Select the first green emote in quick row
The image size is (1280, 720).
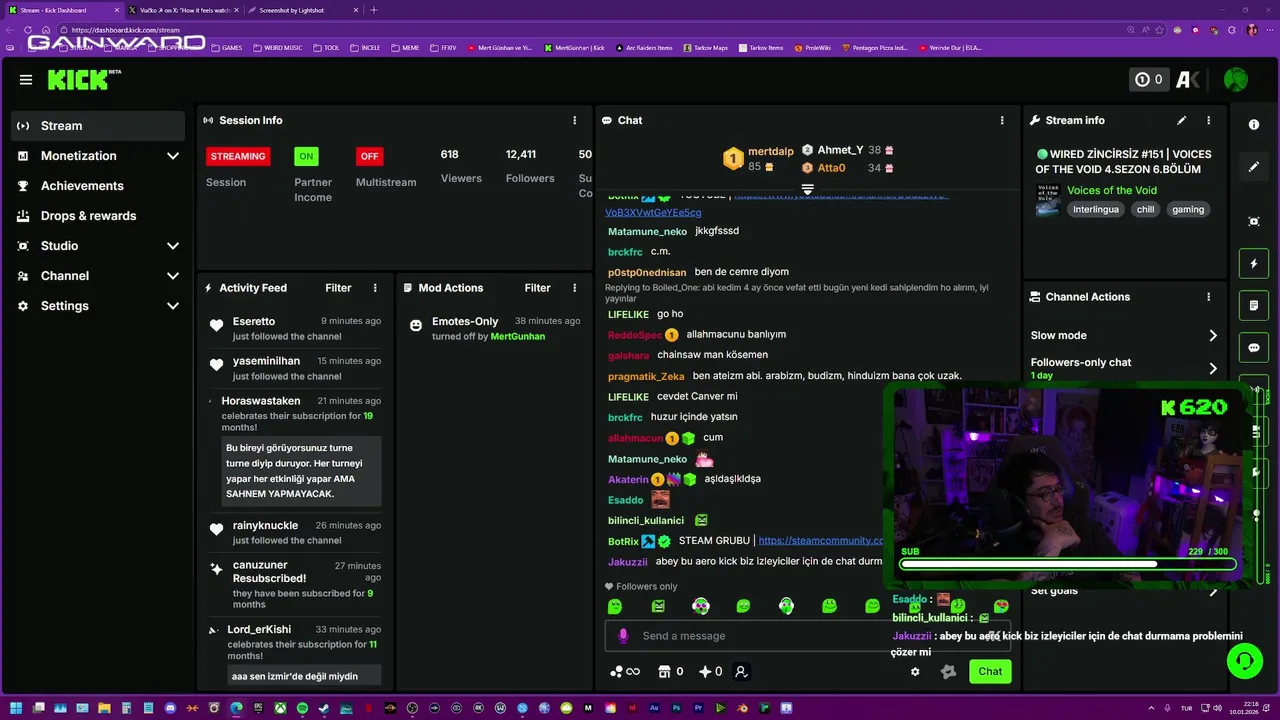point(615,606)
